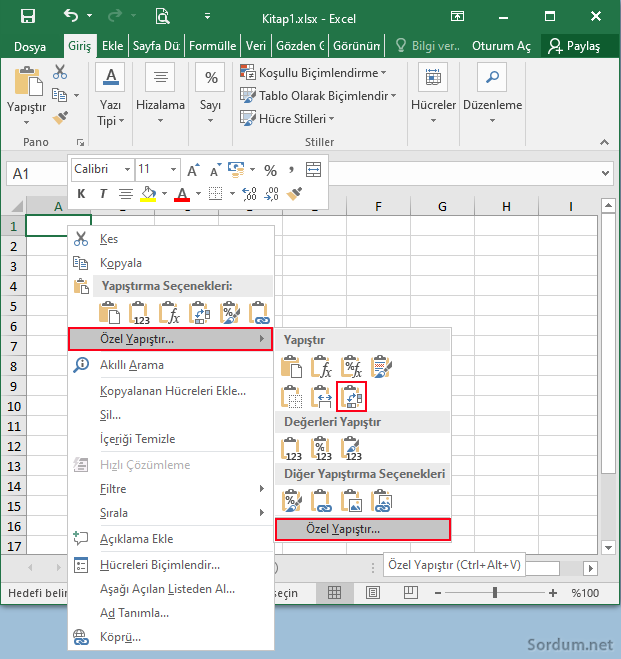Click the red font color A in the mini toolbar
Image resolution: width=621 pixels, height=659 pixels.
(x=182, y=194)
